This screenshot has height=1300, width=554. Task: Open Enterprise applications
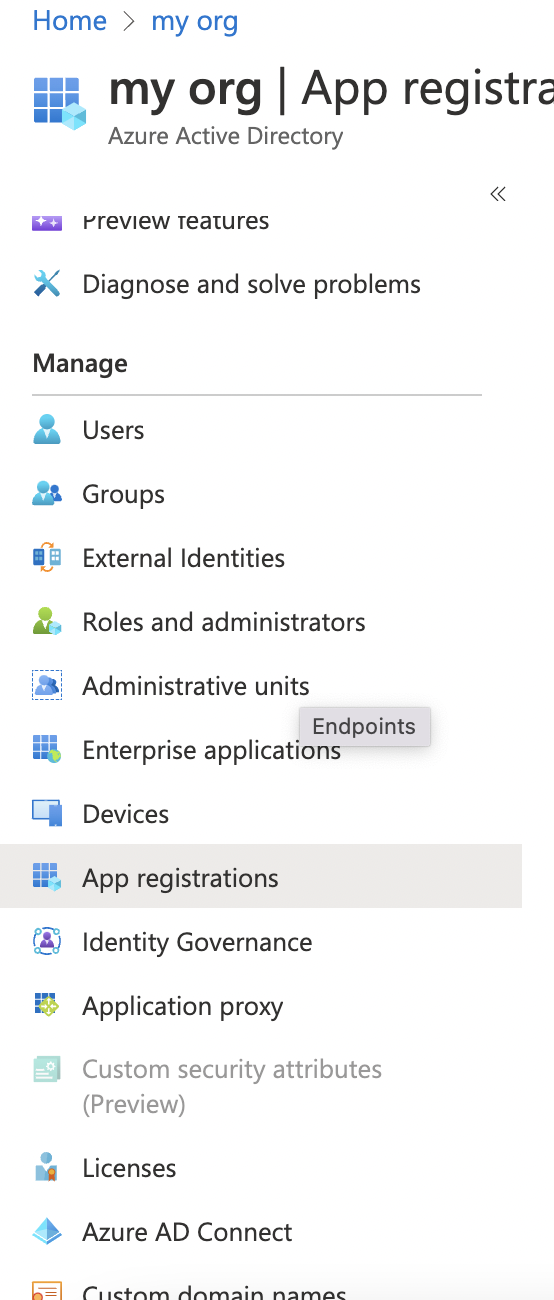[x=211, y=750]
